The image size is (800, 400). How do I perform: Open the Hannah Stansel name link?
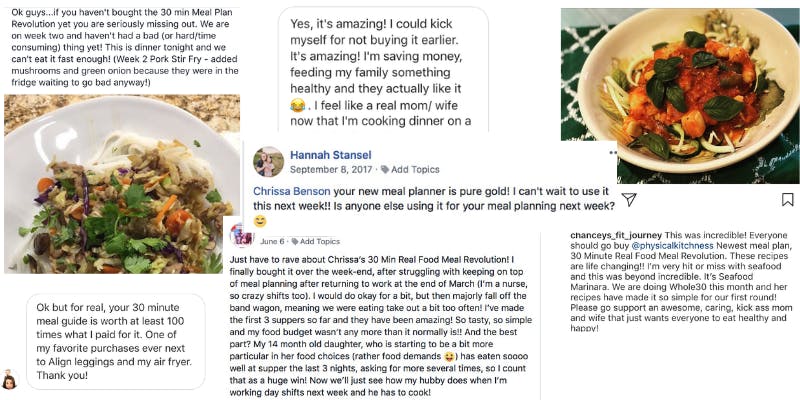[331, 155]
